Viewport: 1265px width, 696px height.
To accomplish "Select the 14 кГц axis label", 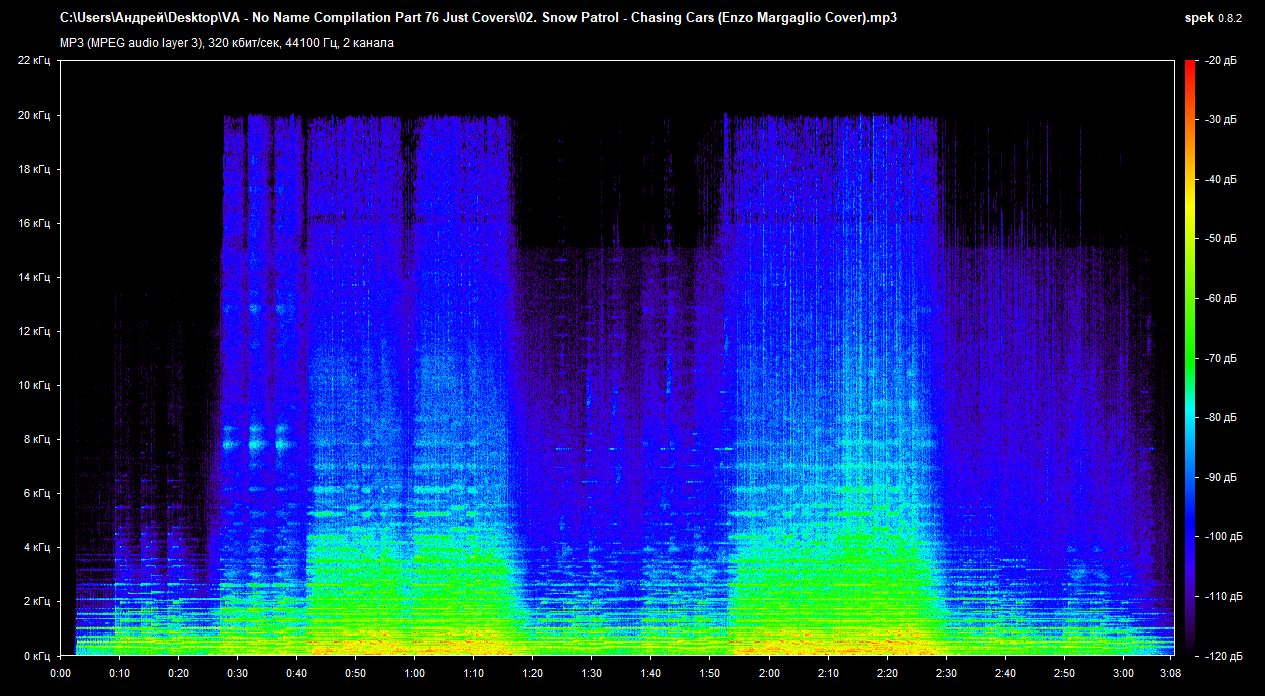I will [33, 277].
